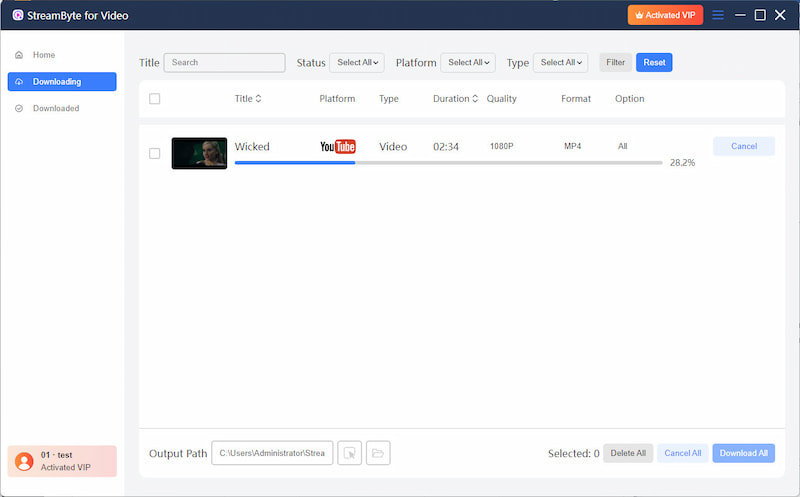Click the Platform column header
Image resolution: width=800 pixels, height=497 pixels.
[x=337, y=98]
